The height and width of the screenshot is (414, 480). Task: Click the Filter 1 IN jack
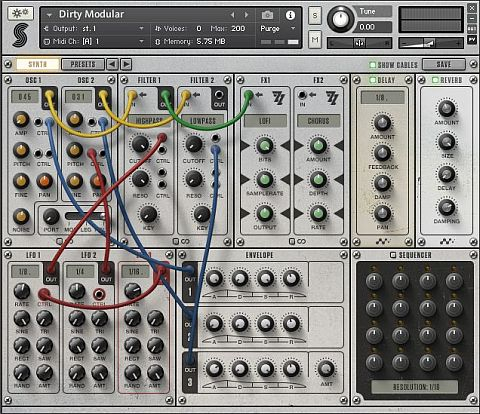(132, 95)
